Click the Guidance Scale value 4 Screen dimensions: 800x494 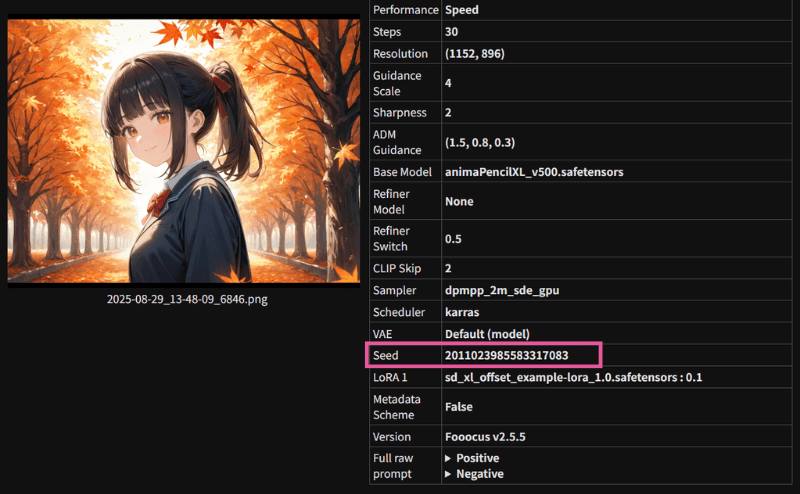448,83
